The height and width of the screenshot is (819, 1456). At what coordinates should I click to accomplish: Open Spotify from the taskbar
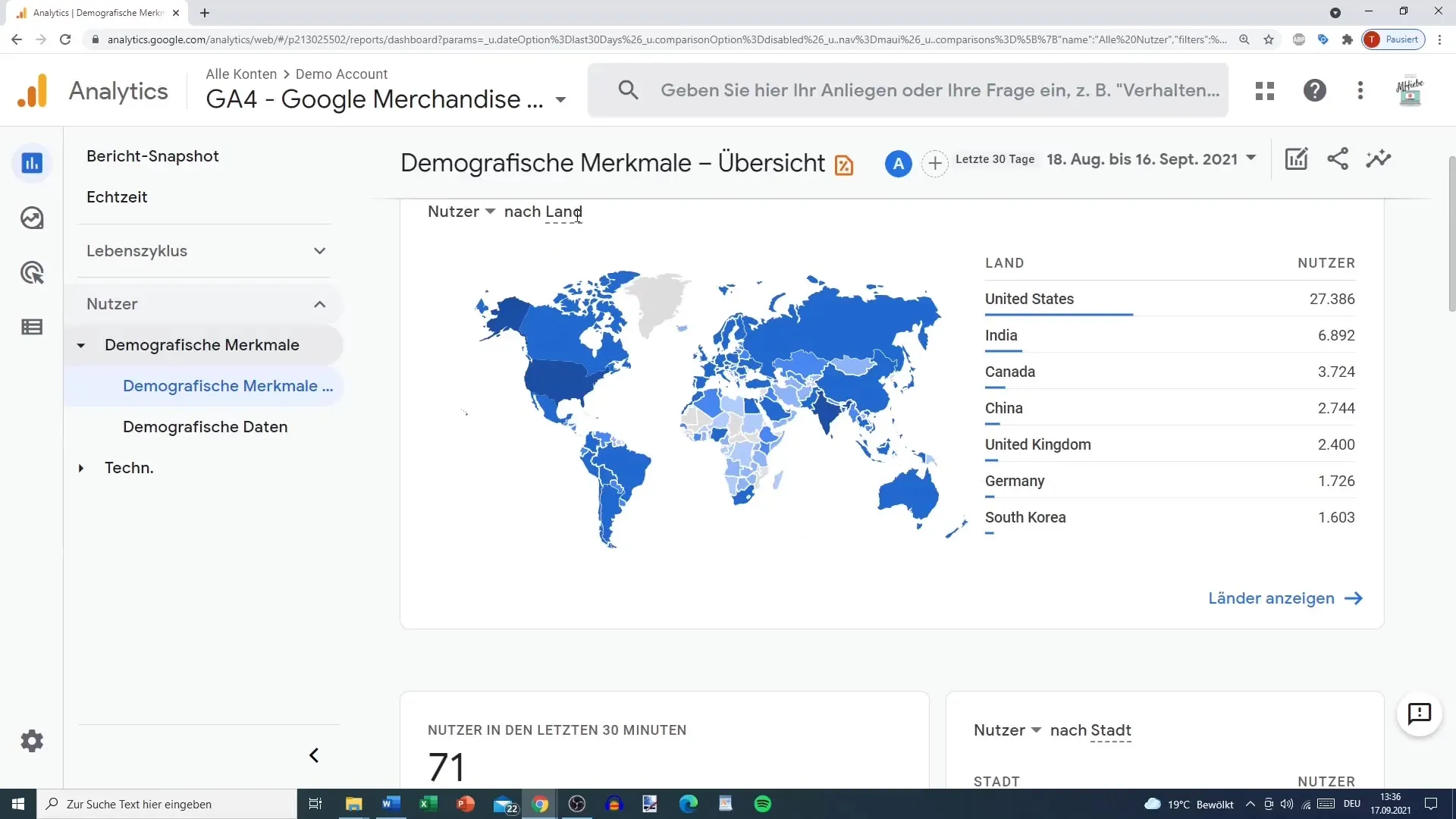click(x=763, y=804)
